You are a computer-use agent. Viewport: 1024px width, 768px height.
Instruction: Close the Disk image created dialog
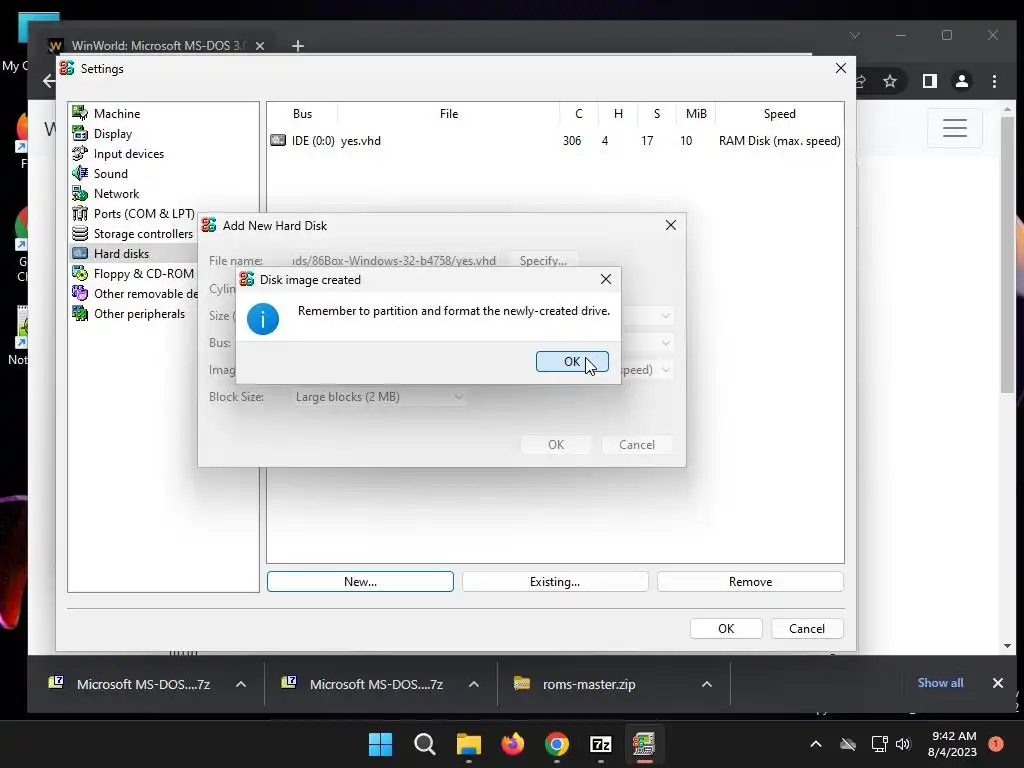pyautogui.click(x=606, y=280)
